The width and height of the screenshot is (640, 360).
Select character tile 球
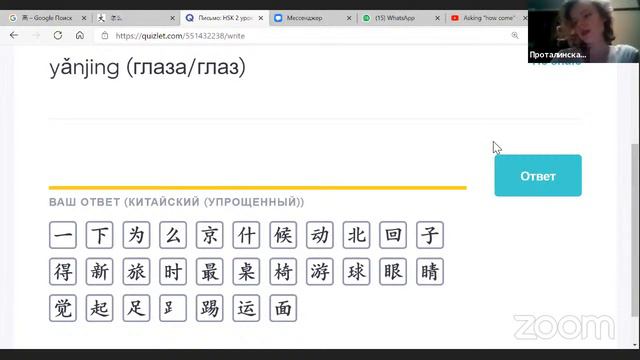pyautogui.click(x=357, y=271)
